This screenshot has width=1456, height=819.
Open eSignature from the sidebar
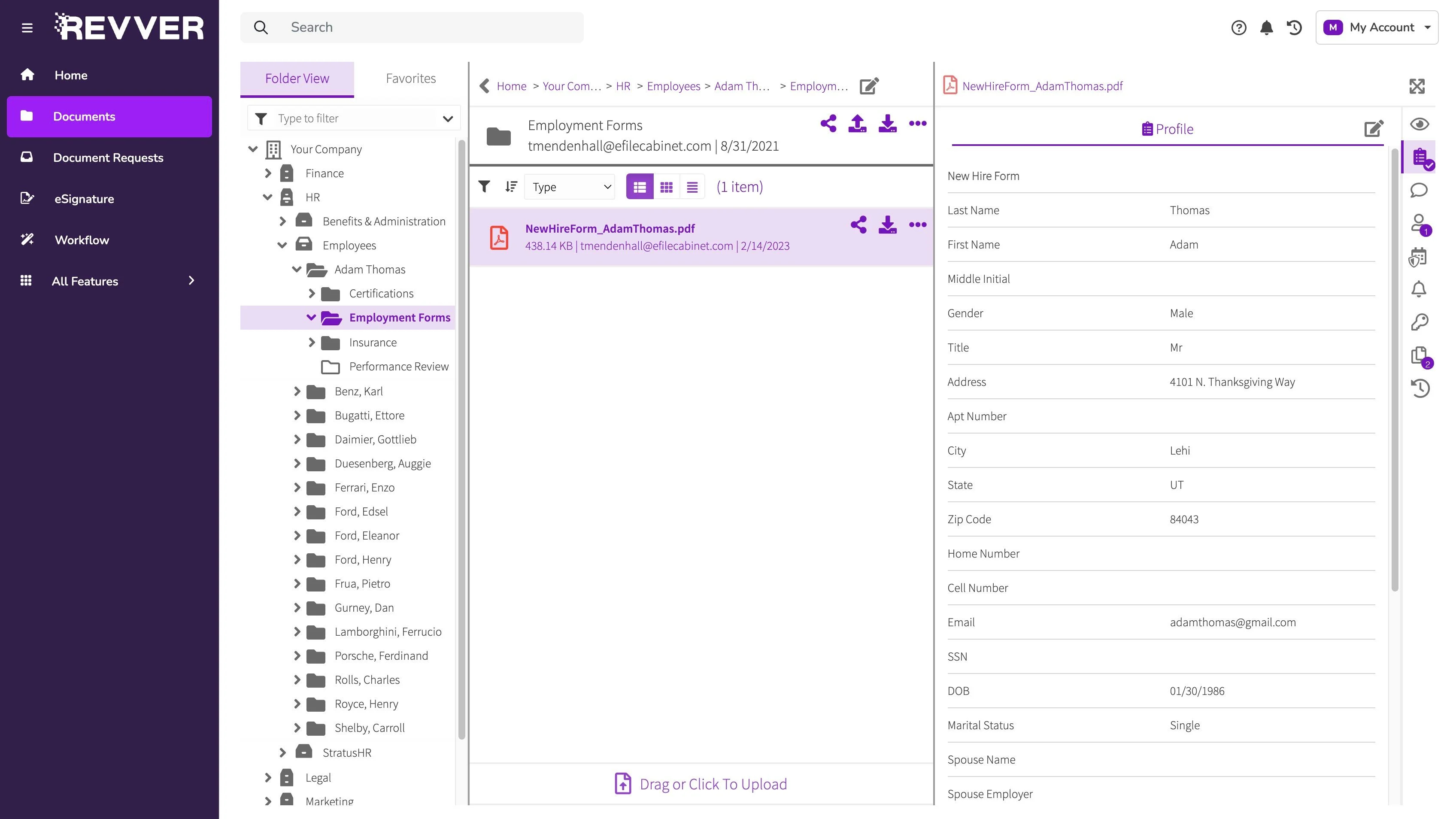(84, 199)
